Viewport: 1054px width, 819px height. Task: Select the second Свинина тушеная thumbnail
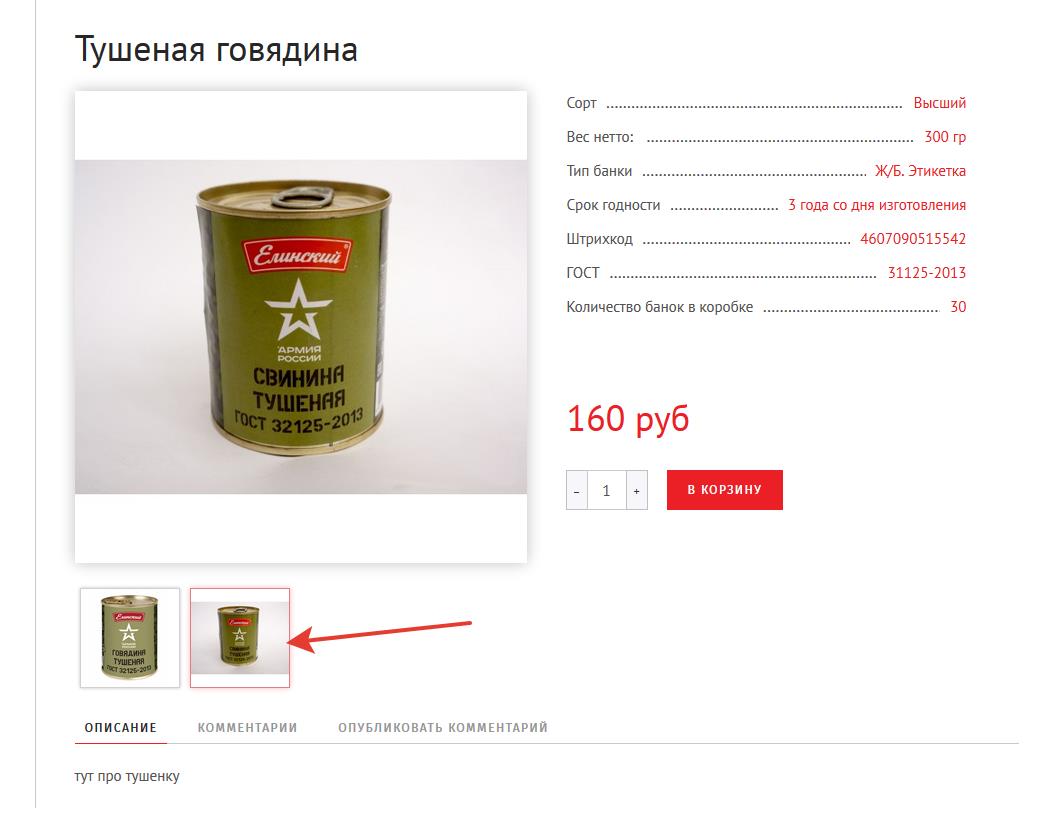coord(240,637)
